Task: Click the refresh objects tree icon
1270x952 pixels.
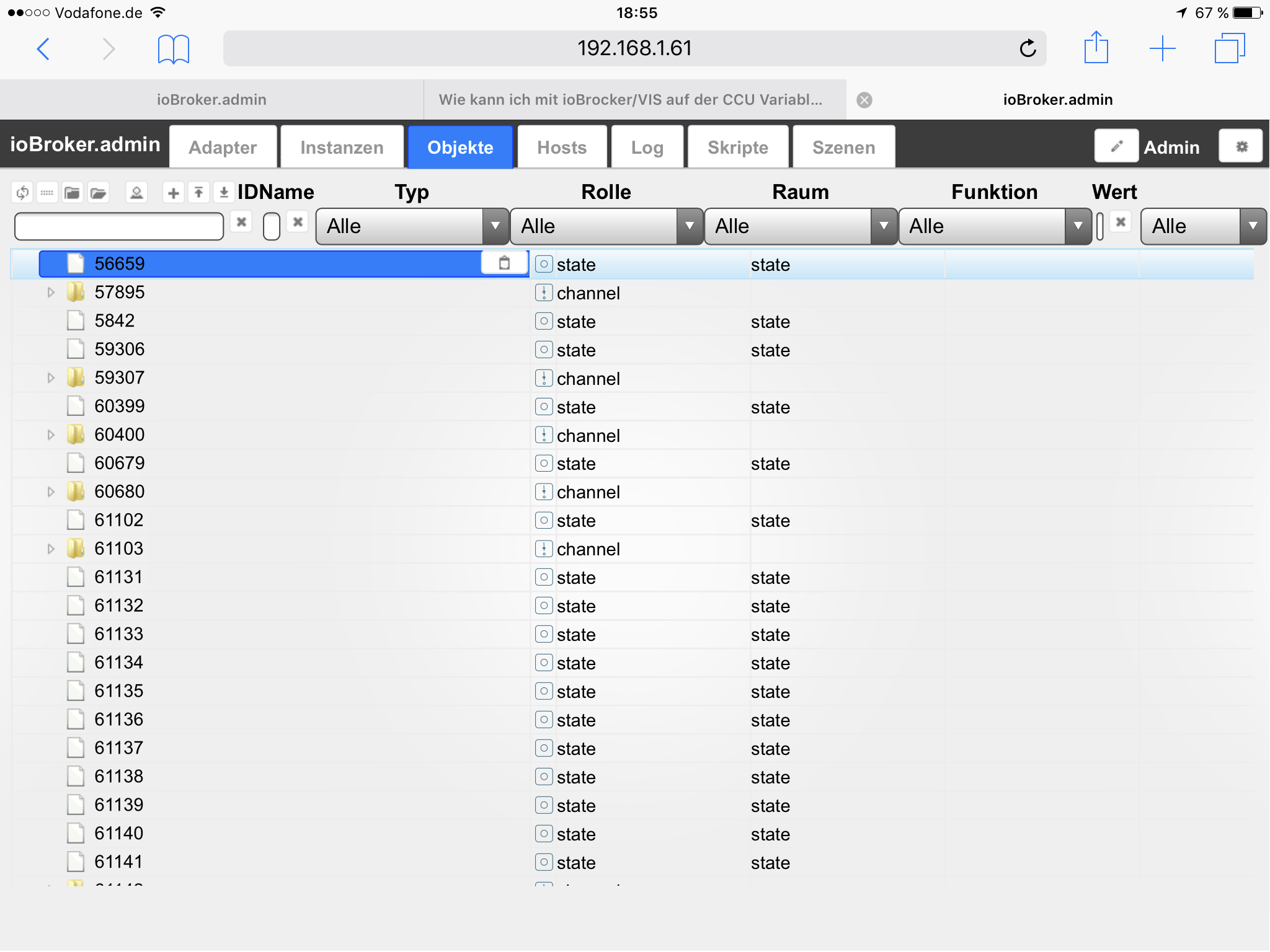Action: coord(22,193)
